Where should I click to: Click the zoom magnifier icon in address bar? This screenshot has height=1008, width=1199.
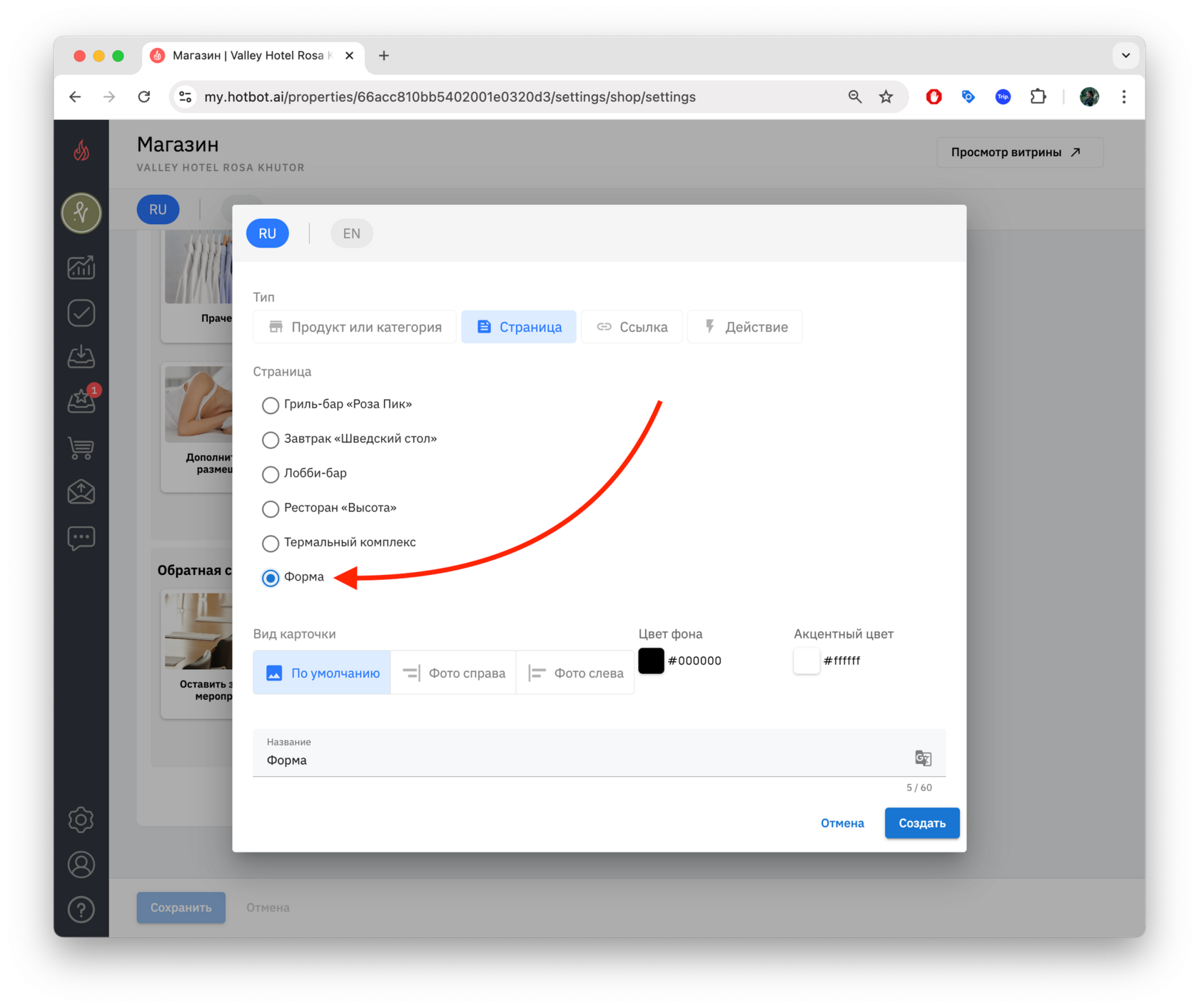[854, 96]
